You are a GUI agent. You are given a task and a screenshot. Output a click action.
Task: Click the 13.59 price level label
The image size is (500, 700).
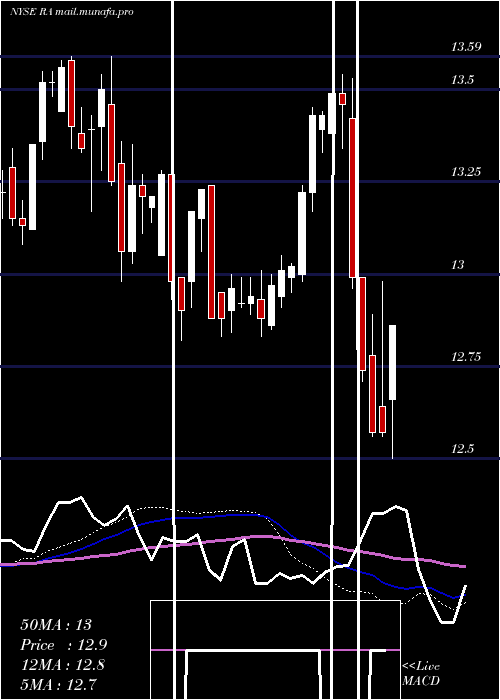[466, 47]
